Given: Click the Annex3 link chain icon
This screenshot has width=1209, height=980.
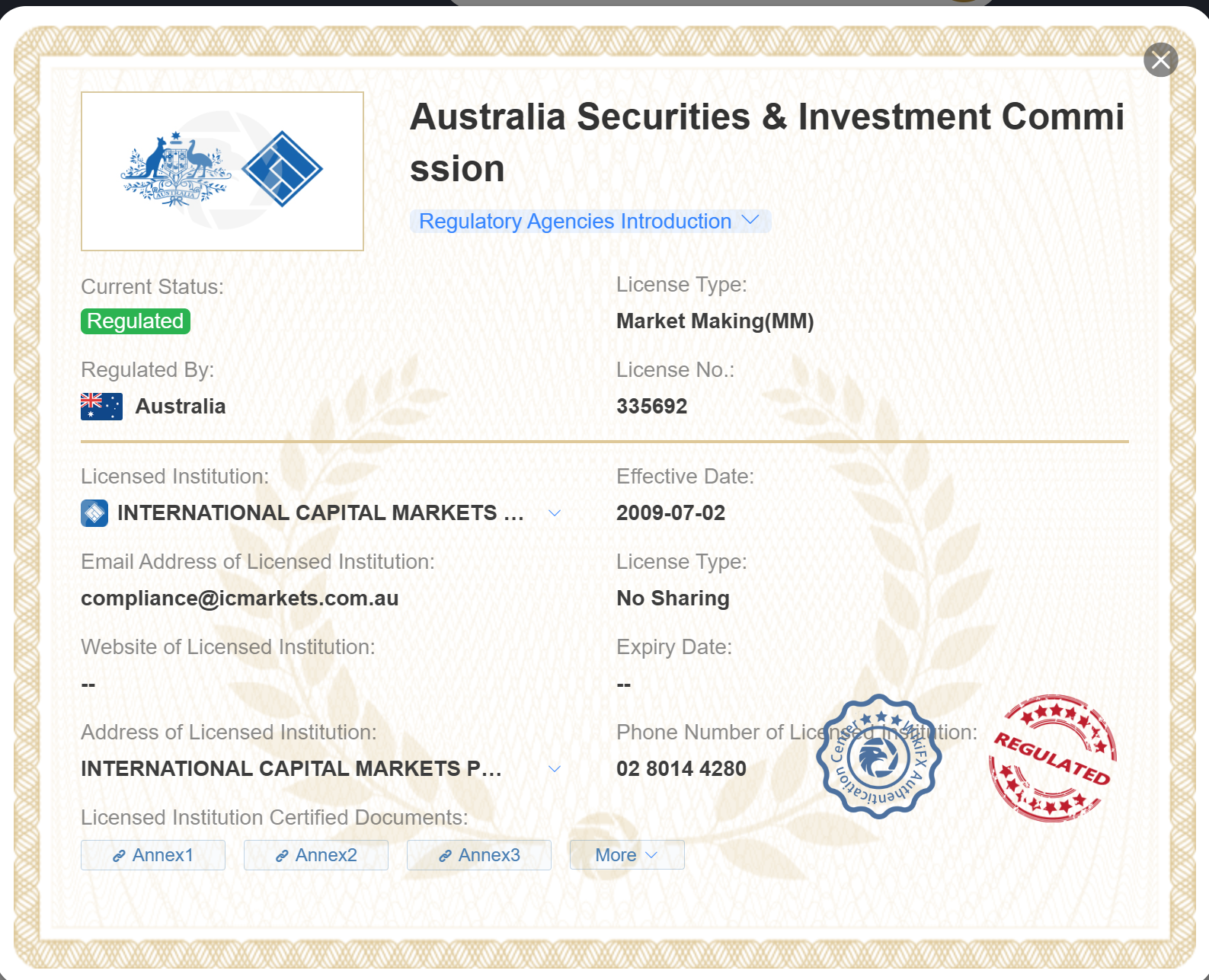Looking at the screenshot, I should [x=445, y=856].
